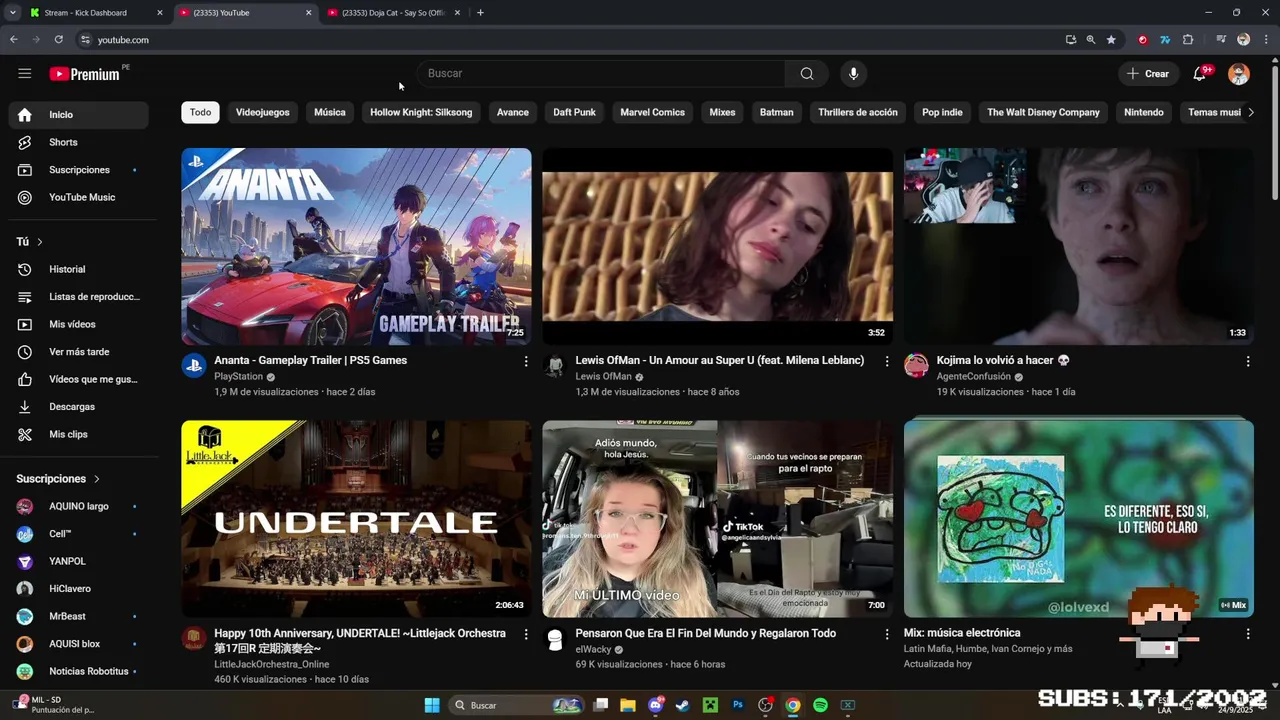Open Chrome extensions puzzle icon
The height and width of the screenshot is (720, 1280).
click(1188, 40)
